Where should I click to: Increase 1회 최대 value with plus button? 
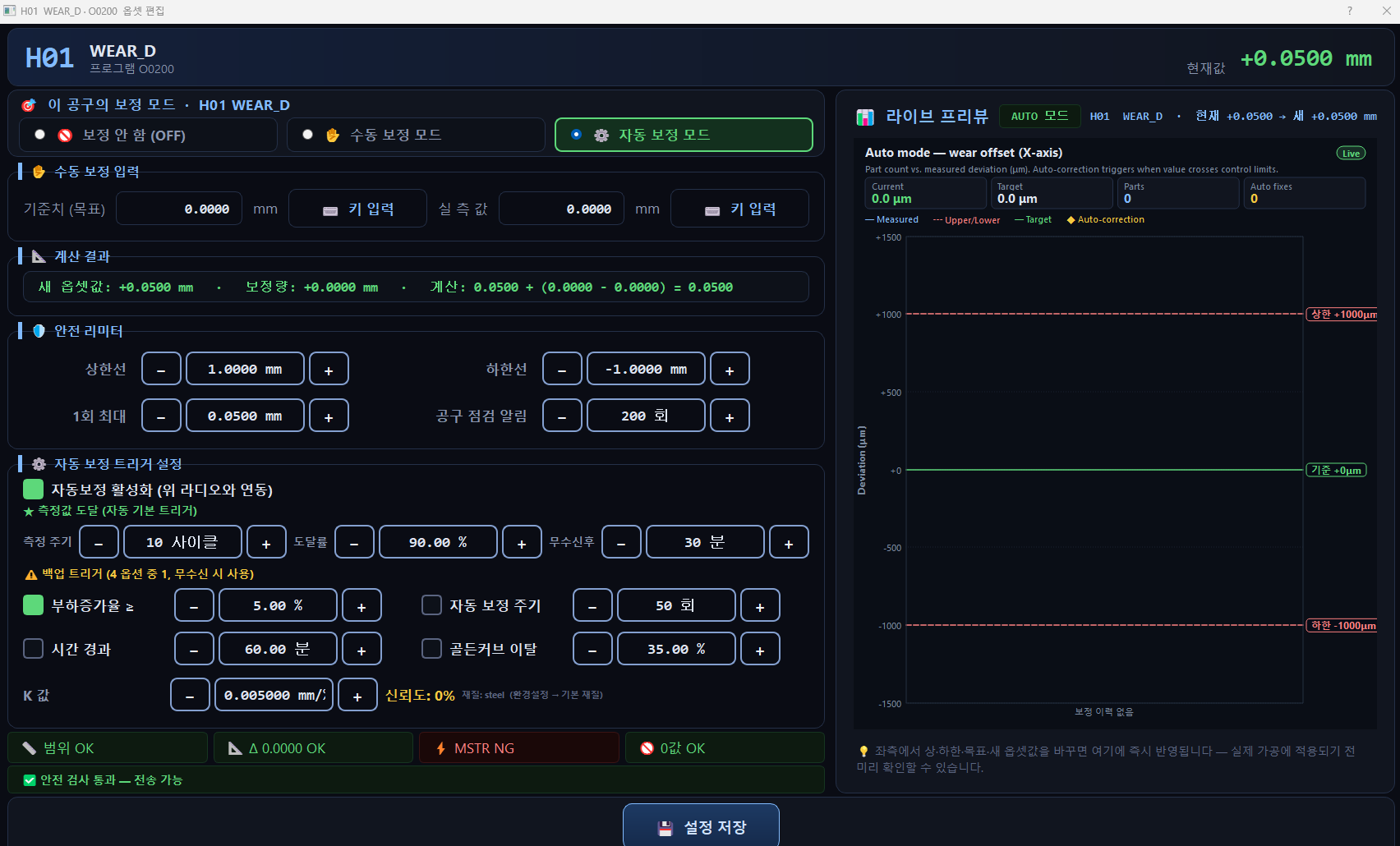[x=329, y=416]
